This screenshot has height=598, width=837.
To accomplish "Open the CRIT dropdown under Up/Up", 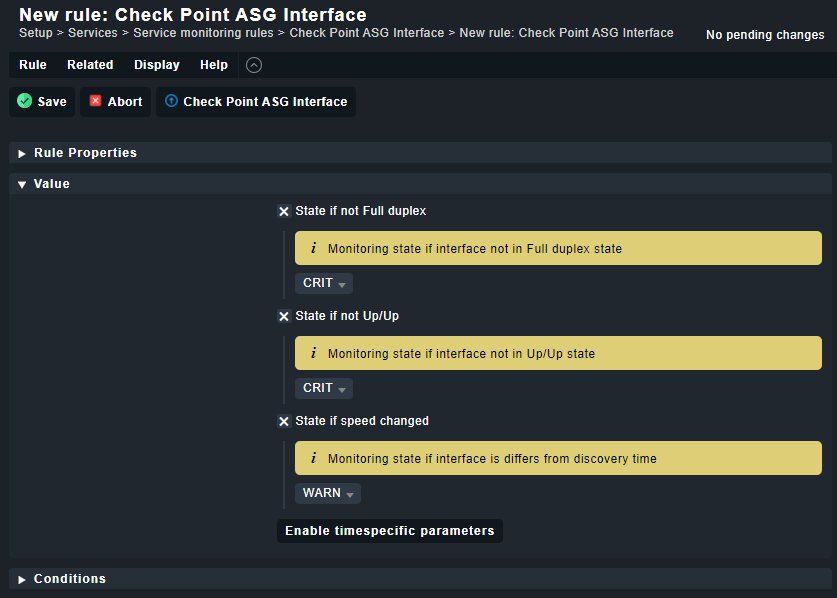I will 324,388.
